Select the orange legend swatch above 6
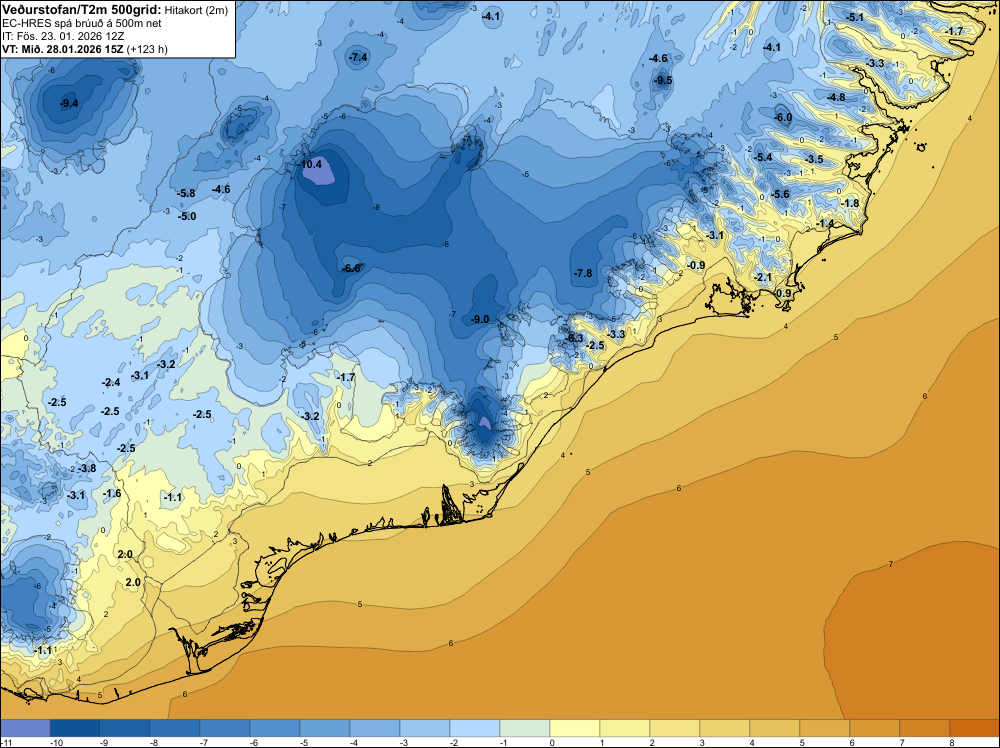Screen dimensions: 1000x748 coord(875,728)
